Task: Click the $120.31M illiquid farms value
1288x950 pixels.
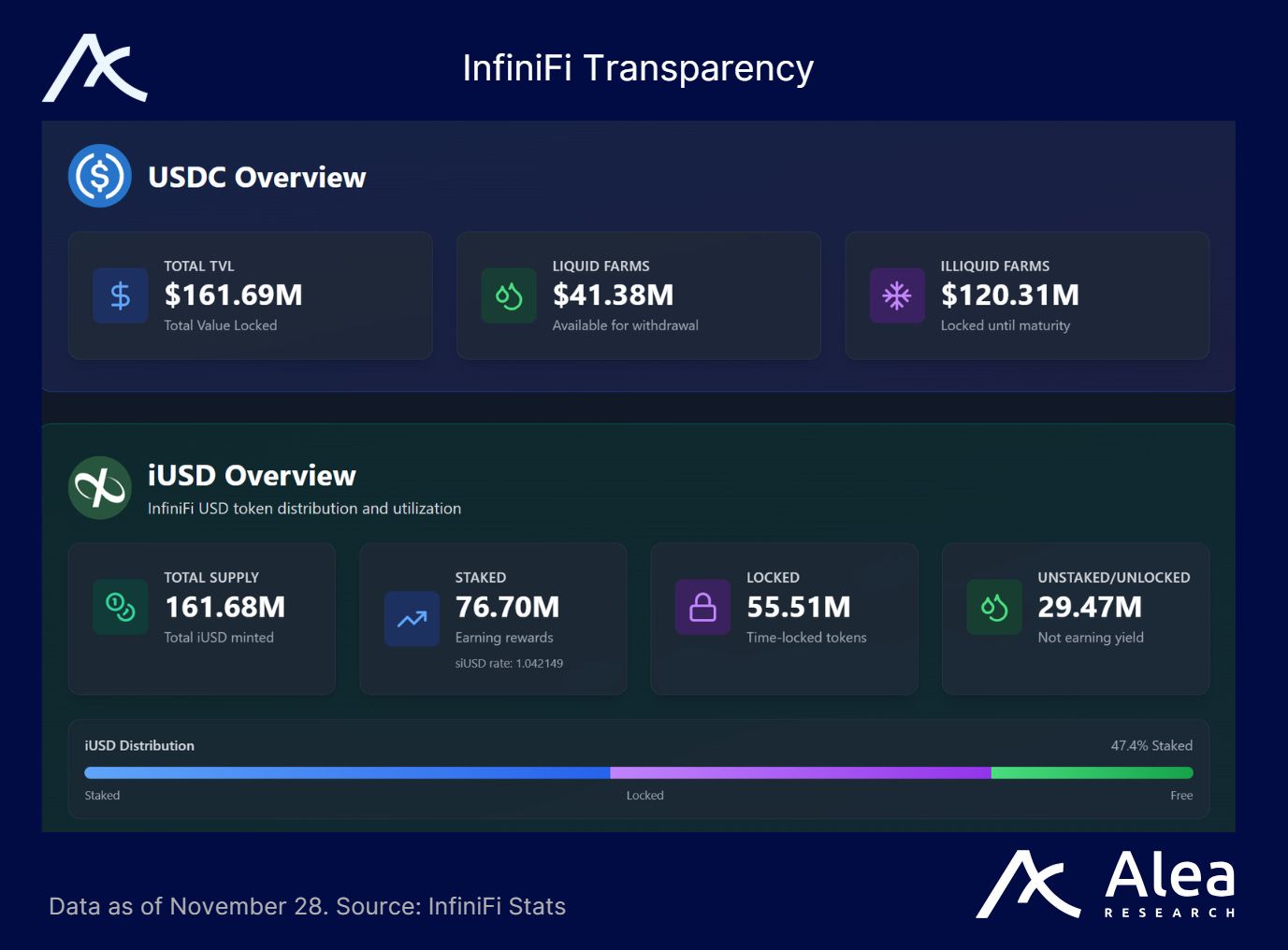Action: (1010, 295)
